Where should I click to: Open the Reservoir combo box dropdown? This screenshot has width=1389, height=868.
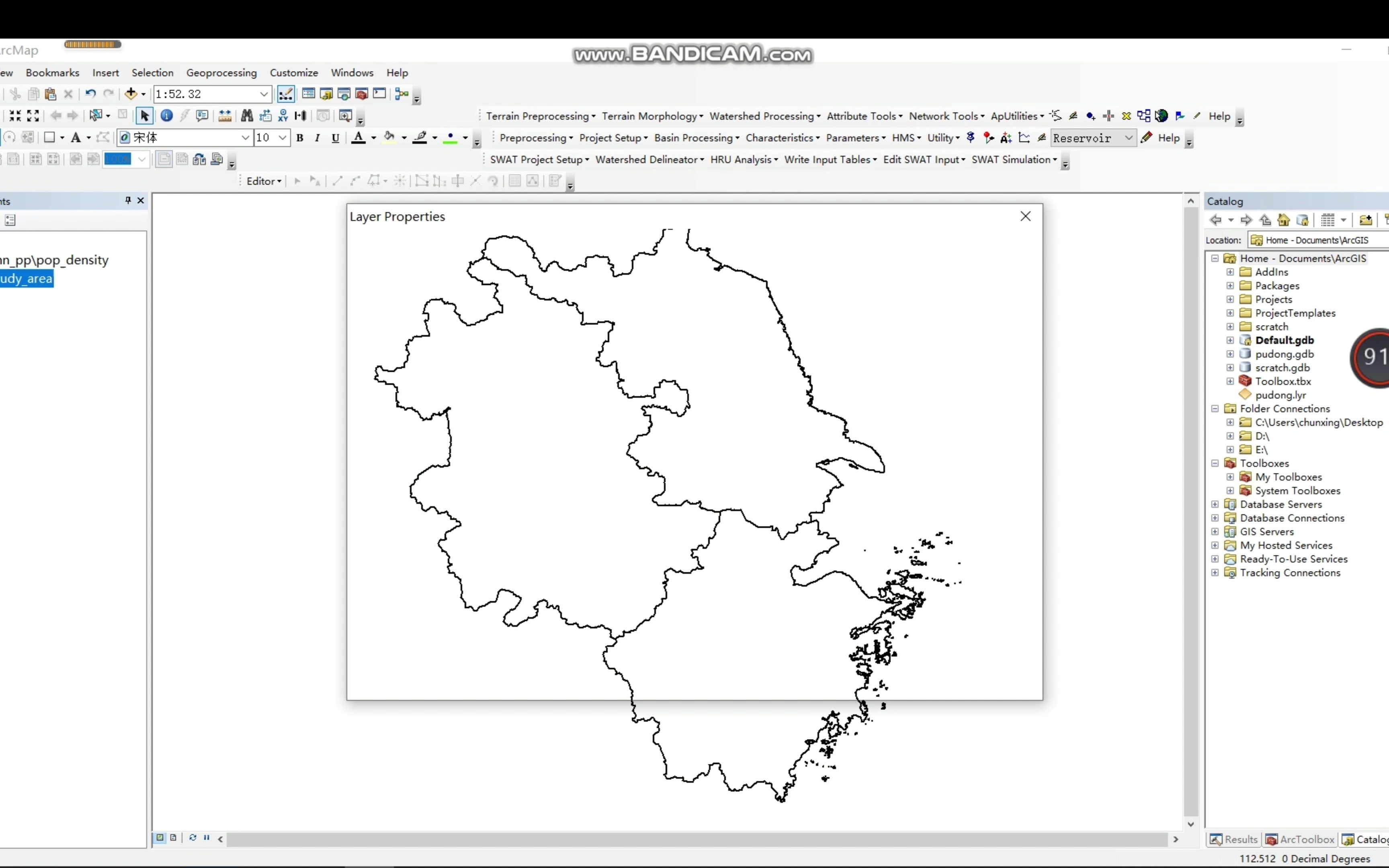[1129, 138]
